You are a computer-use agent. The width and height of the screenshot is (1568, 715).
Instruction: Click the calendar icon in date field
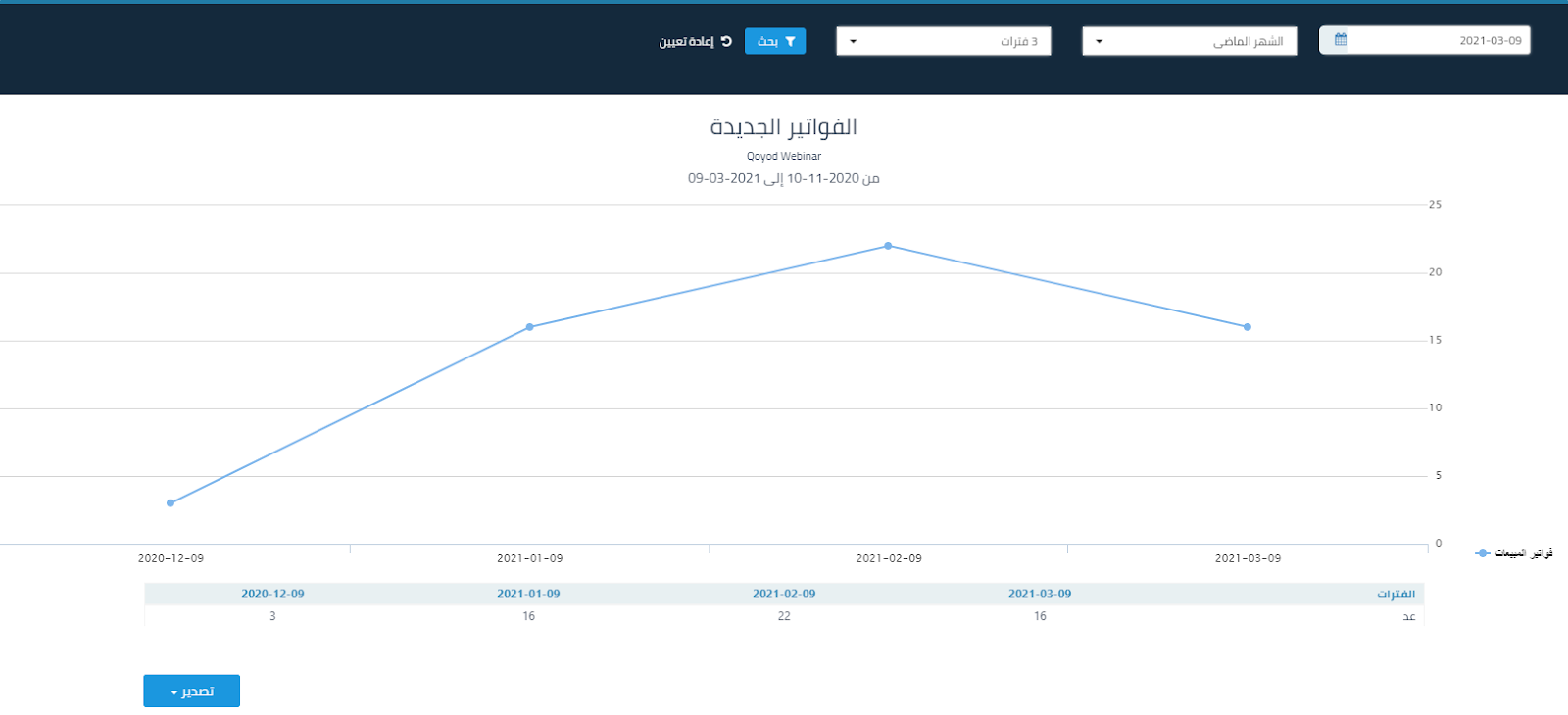tap(1340, 40)
